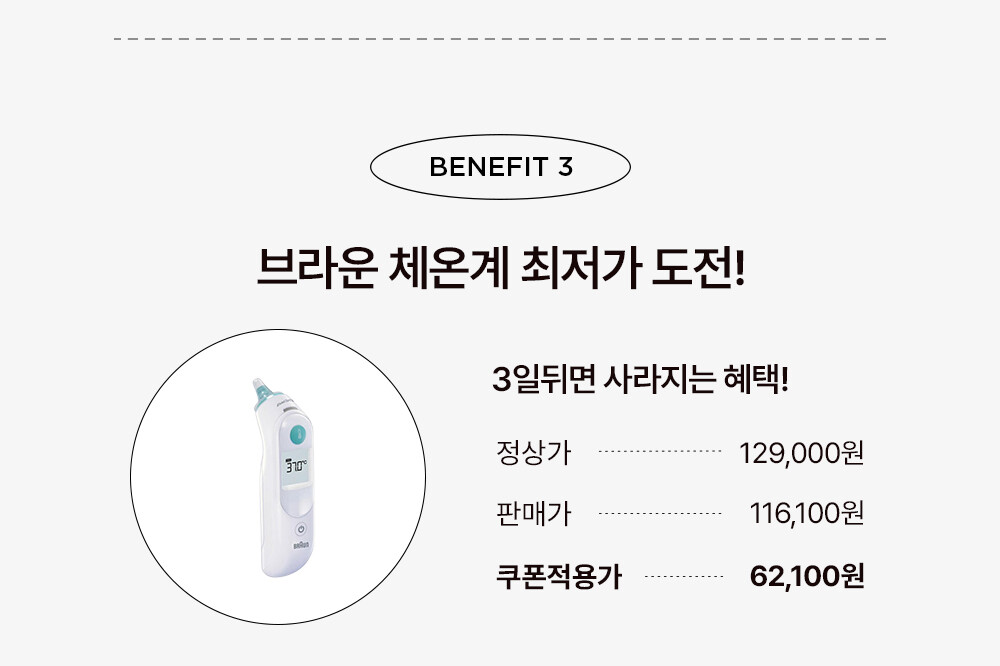Click the dotted leader next to 쿠폰적용가
This screenshot has height=666, width=1000.
(x=684, y=576)
